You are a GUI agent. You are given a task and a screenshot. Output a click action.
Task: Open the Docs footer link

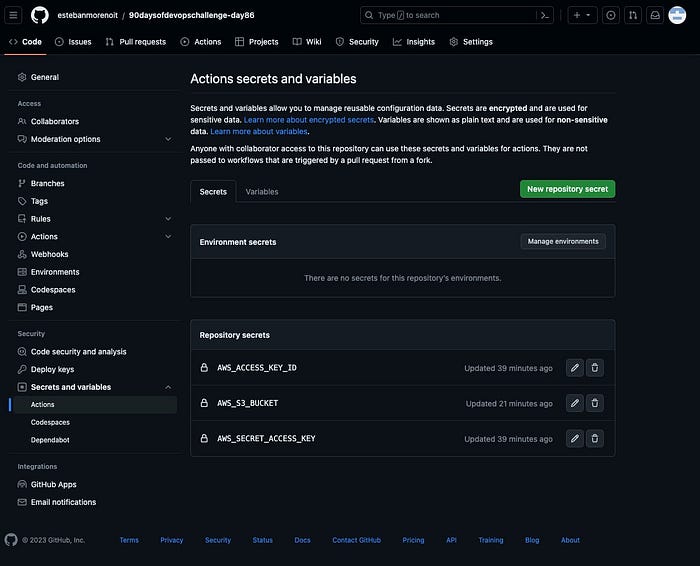pyautogui.click(x=302, y=540)
